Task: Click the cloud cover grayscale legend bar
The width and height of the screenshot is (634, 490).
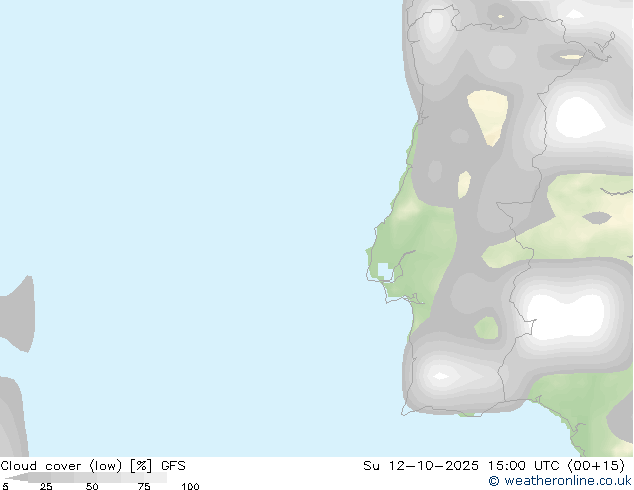Action: [x=86, y=477]
